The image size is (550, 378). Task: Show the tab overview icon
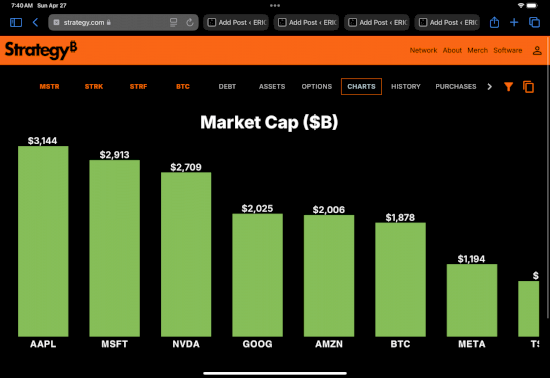click(x=534, y=22)
